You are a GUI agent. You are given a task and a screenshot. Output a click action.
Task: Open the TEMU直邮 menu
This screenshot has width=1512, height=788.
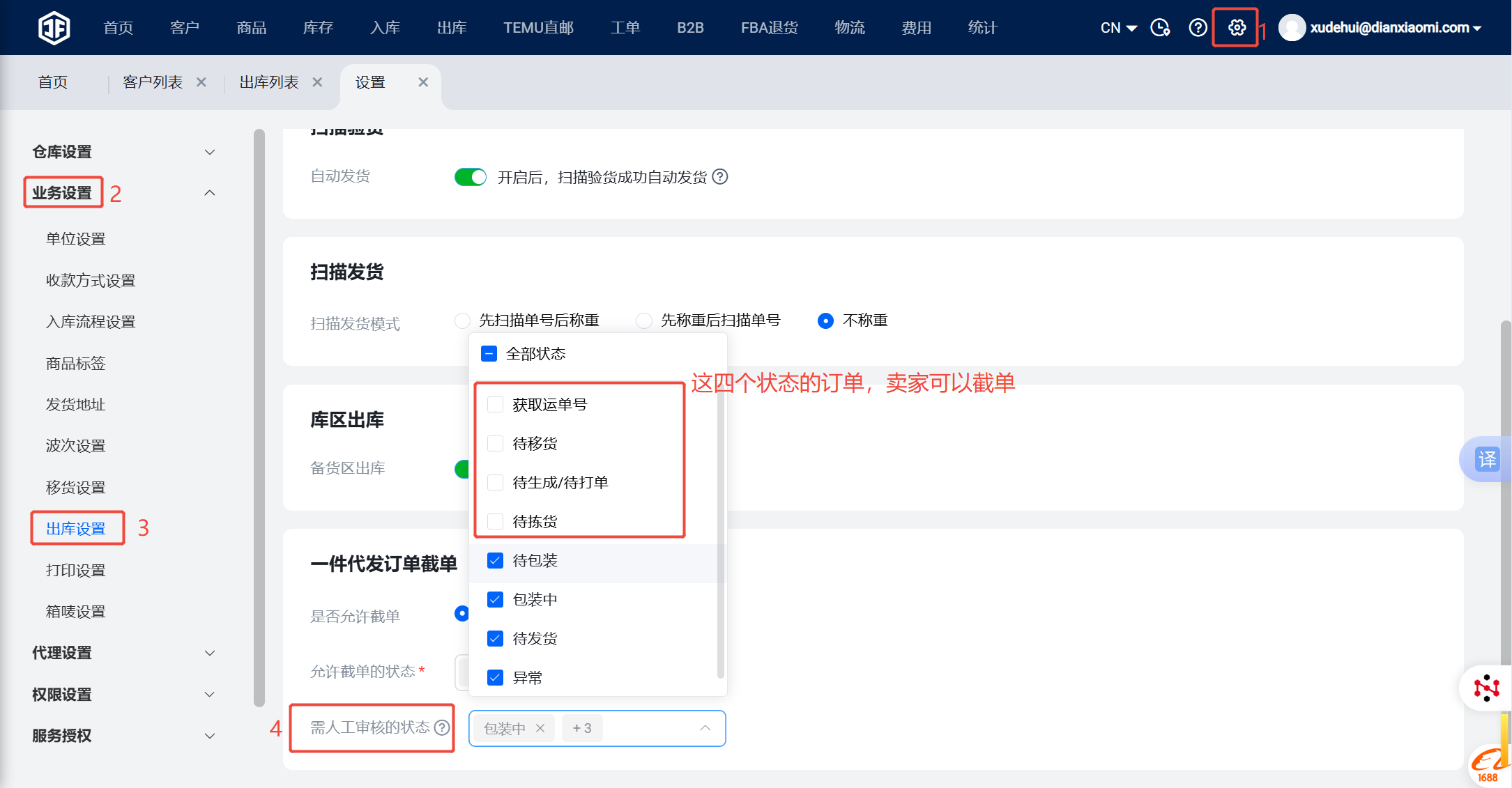tap(539, 28)
